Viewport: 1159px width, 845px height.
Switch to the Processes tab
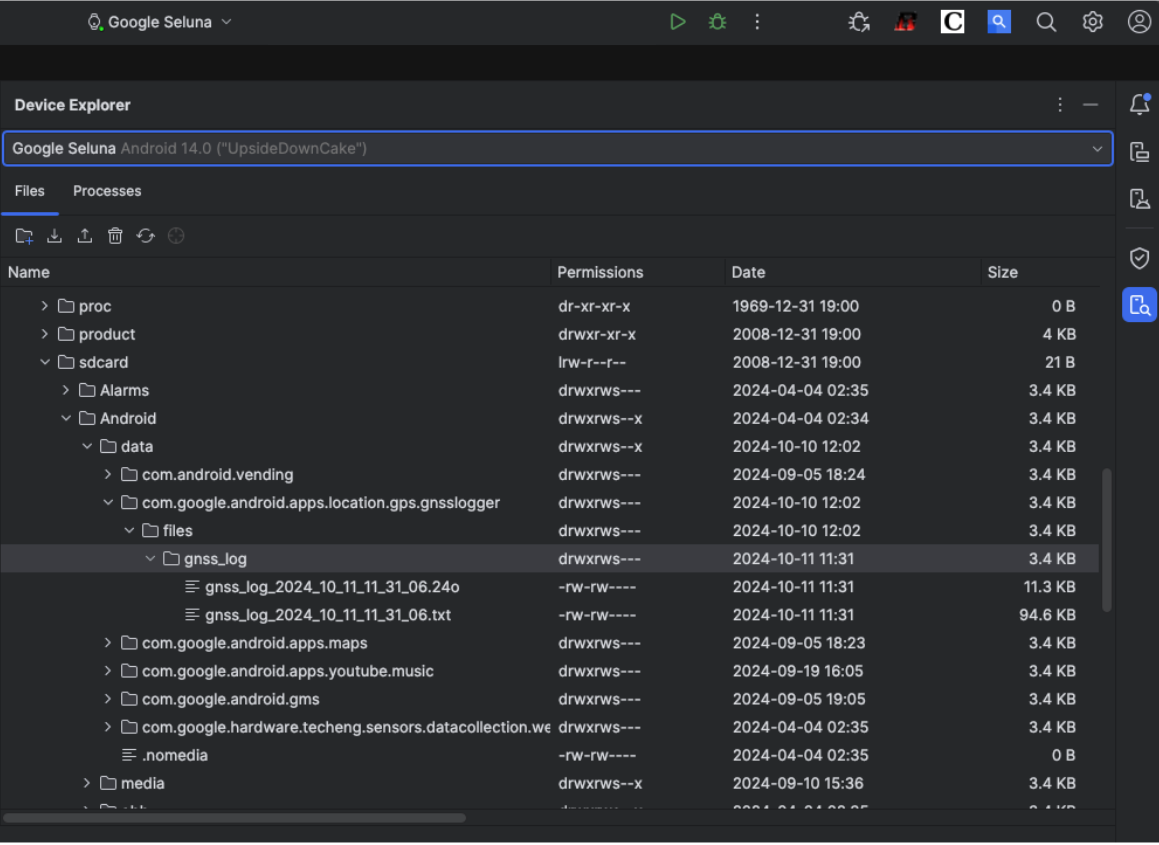pos(107,191)
